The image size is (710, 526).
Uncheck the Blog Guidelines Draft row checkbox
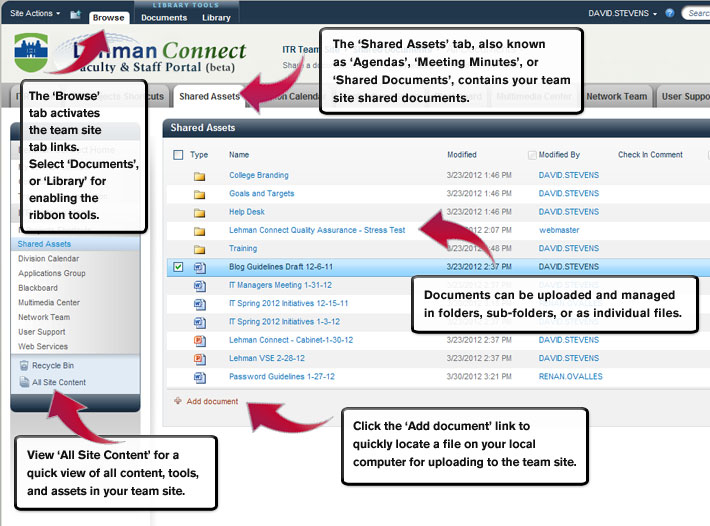[x=178, y=267]
